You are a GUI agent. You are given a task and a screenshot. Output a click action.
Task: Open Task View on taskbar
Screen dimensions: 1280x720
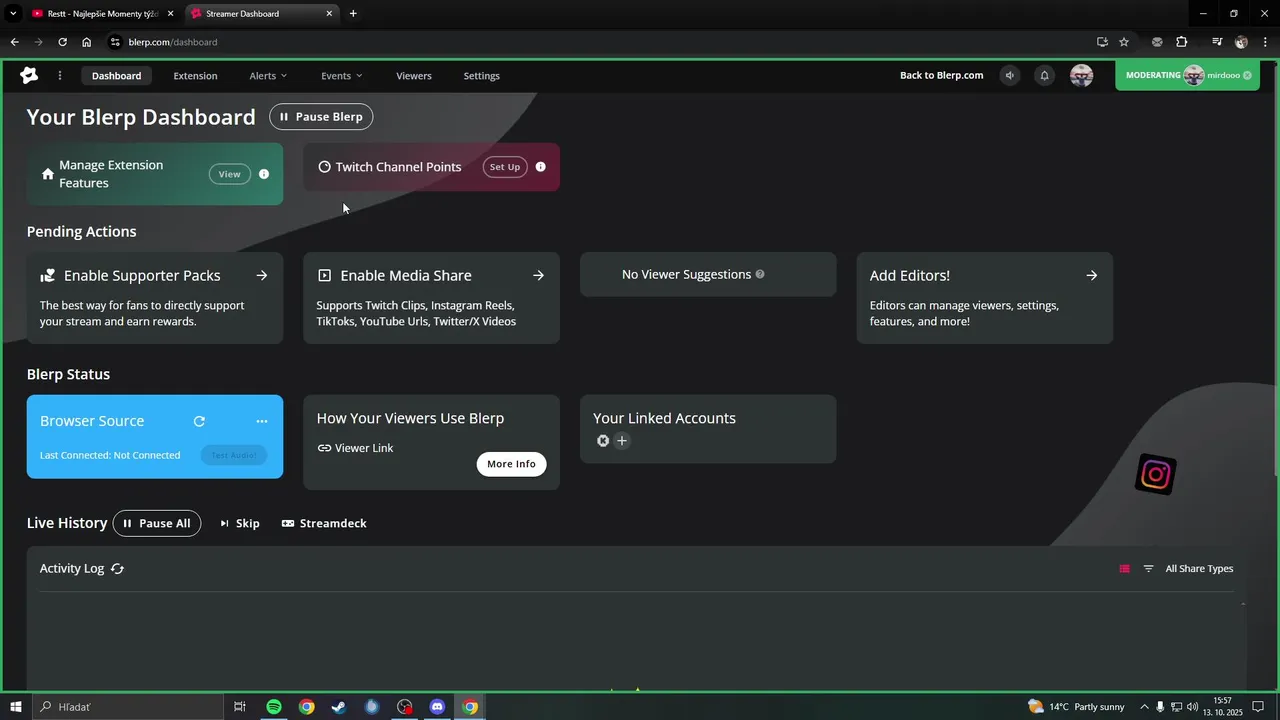tap(240, 707)
